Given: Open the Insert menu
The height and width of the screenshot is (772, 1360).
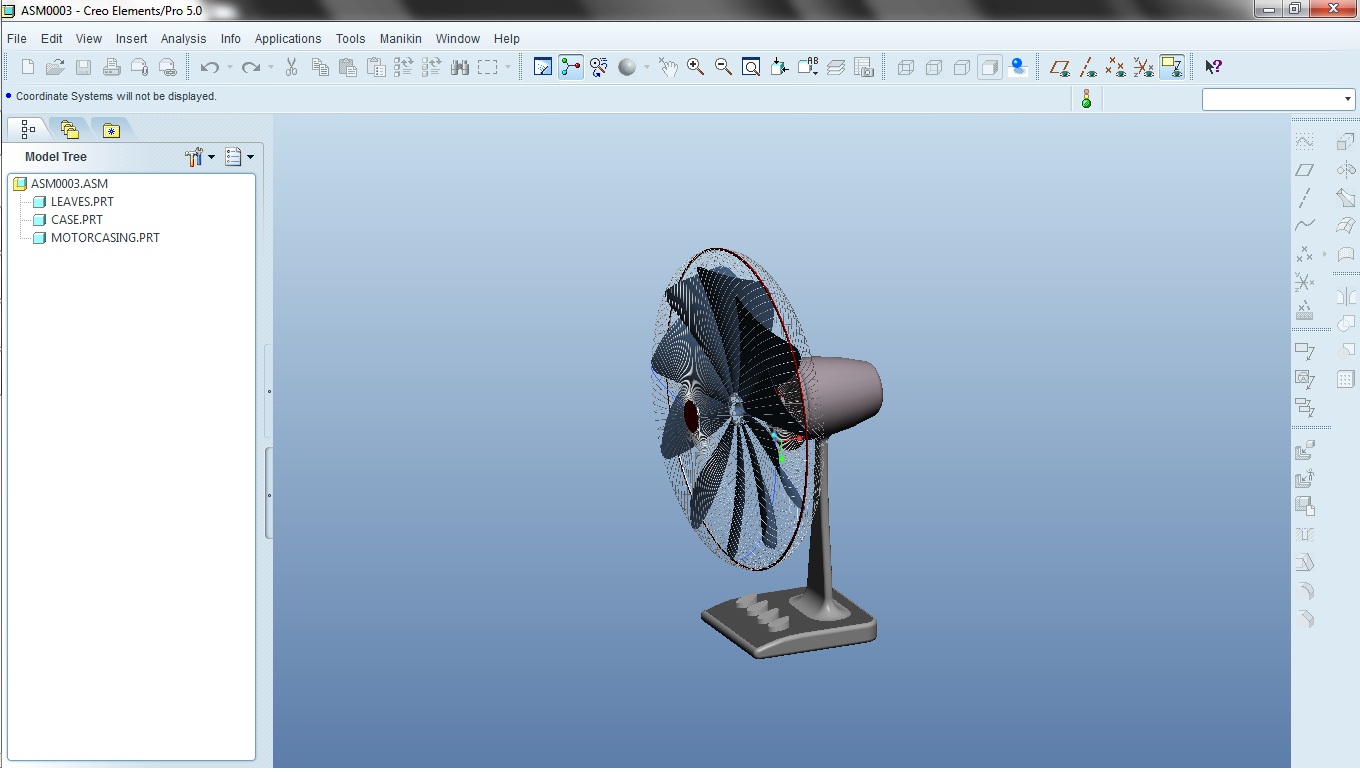Looking at the screenshot, I should [131, 39].
